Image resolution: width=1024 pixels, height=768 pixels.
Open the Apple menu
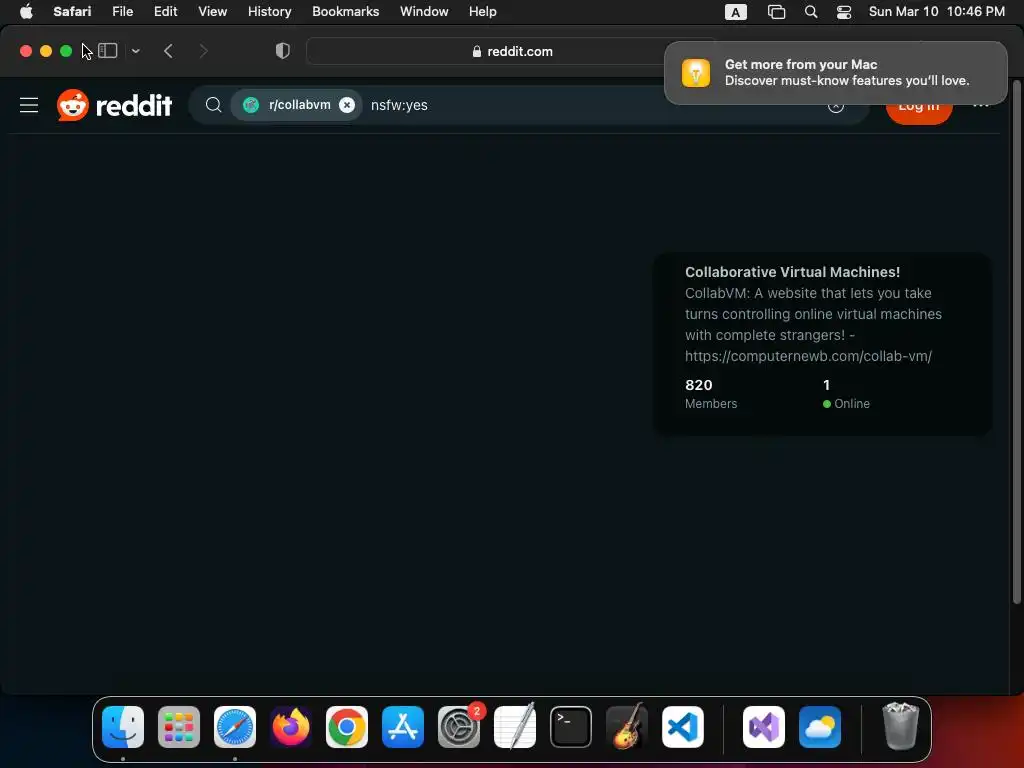pos(26,12)
